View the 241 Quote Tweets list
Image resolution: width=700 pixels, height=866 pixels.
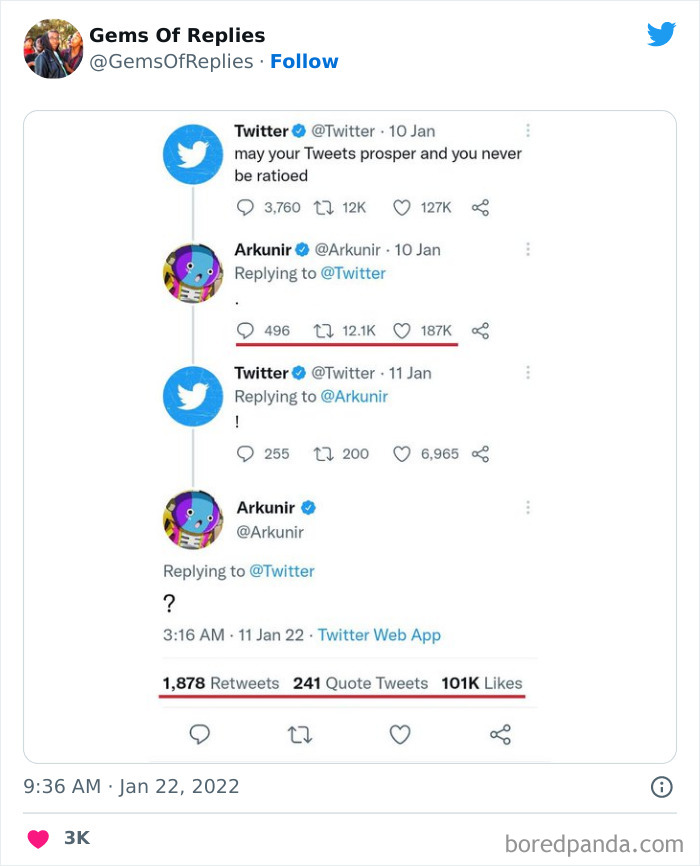360,683
